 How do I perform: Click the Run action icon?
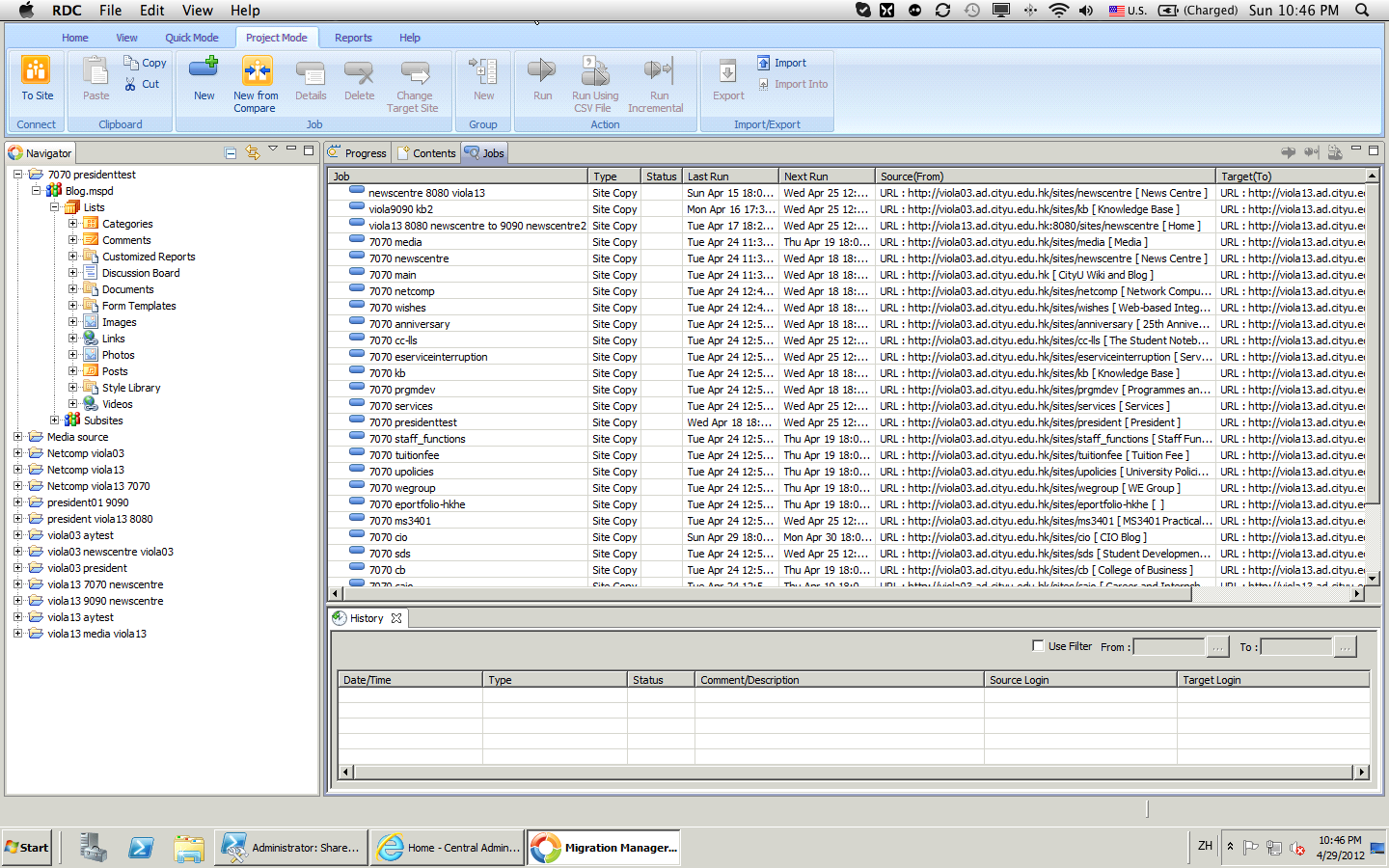(x=542, y=70)
